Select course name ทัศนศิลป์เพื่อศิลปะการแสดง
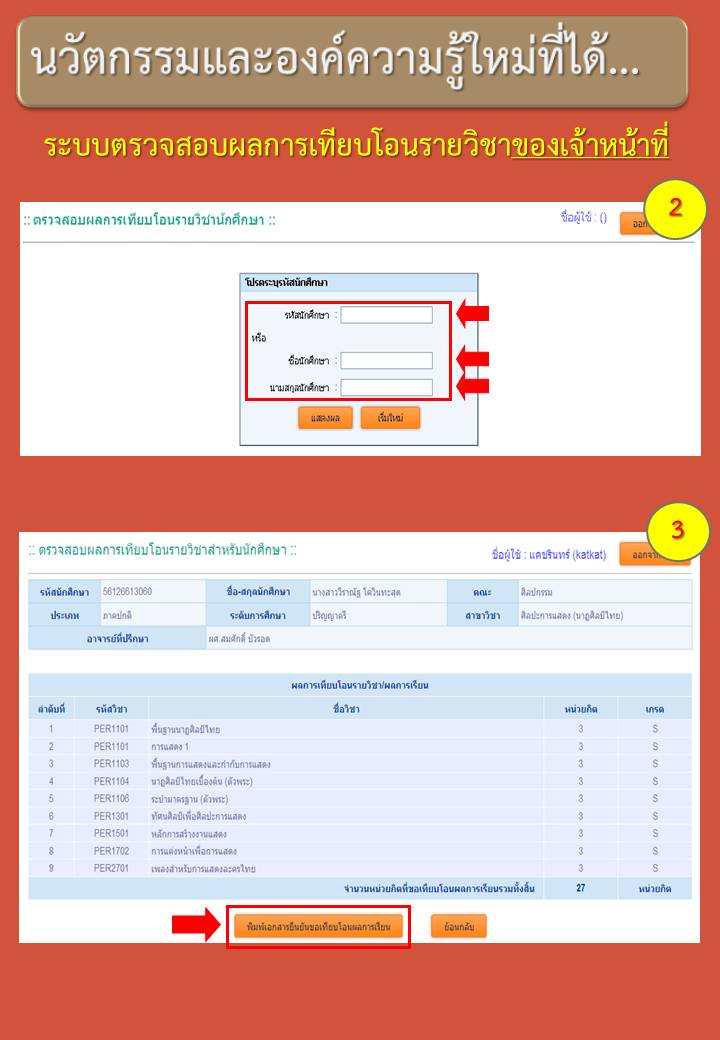The height and width of the screenshot is (1040, 720). tap(199, 816)
